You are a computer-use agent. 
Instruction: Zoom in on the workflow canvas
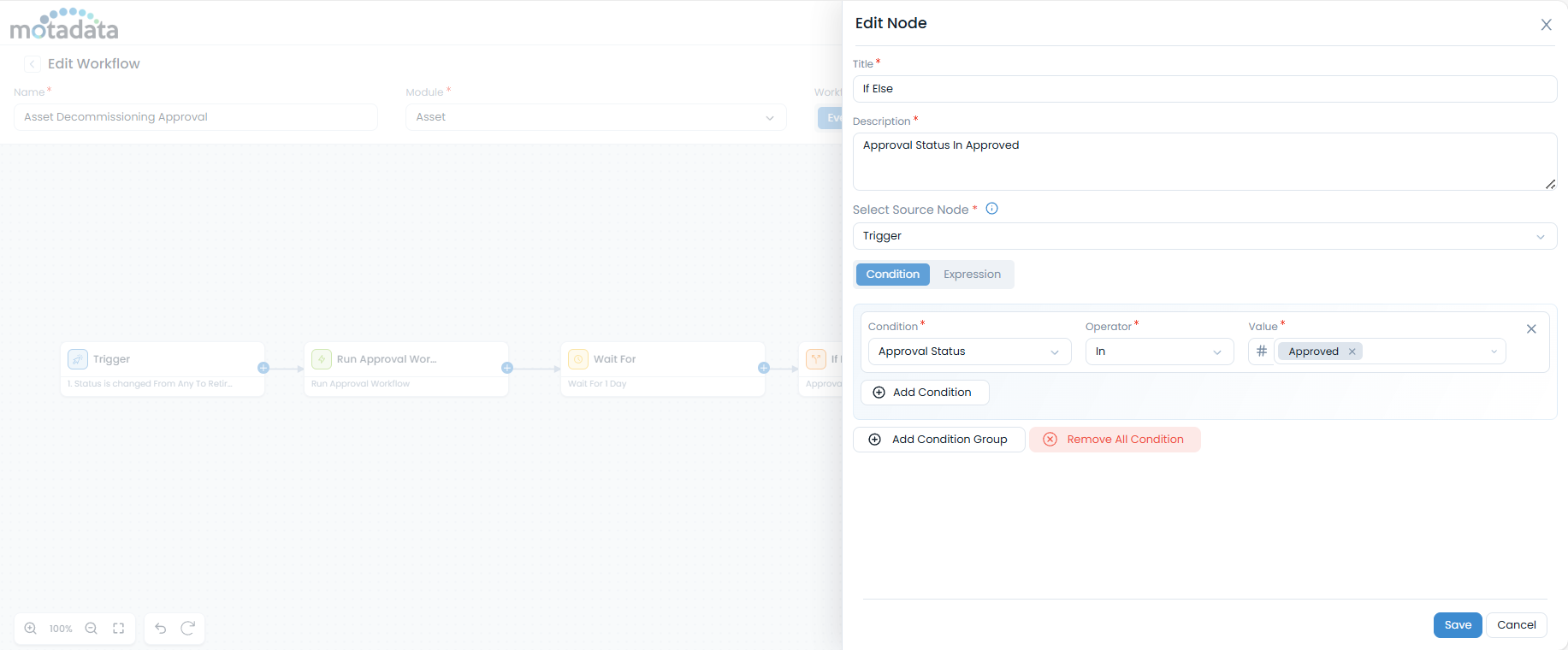pyautogui.click(x=31, y=629)
